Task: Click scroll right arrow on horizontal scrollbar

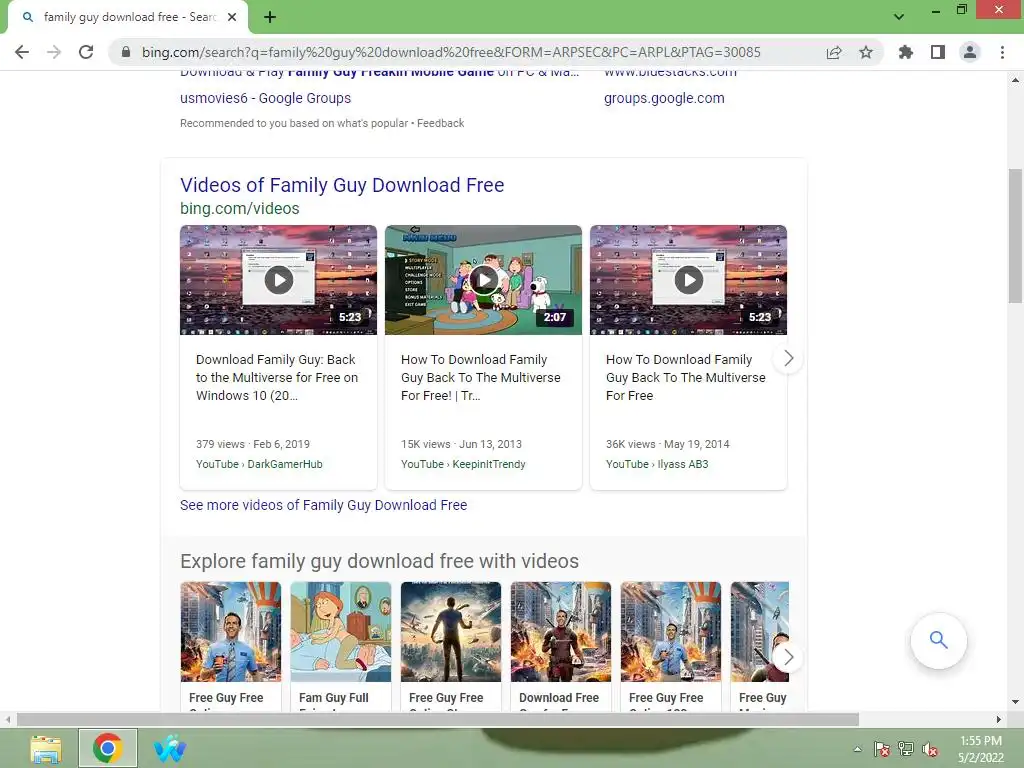Action: 999,720
